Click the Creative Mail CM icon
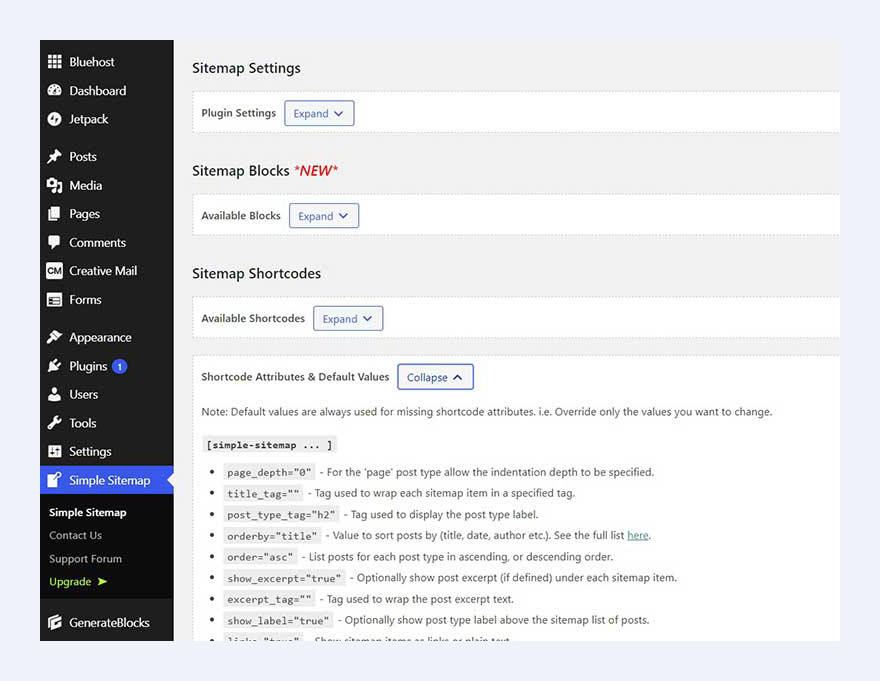This screenshot has width=880, height=681. 54,271
